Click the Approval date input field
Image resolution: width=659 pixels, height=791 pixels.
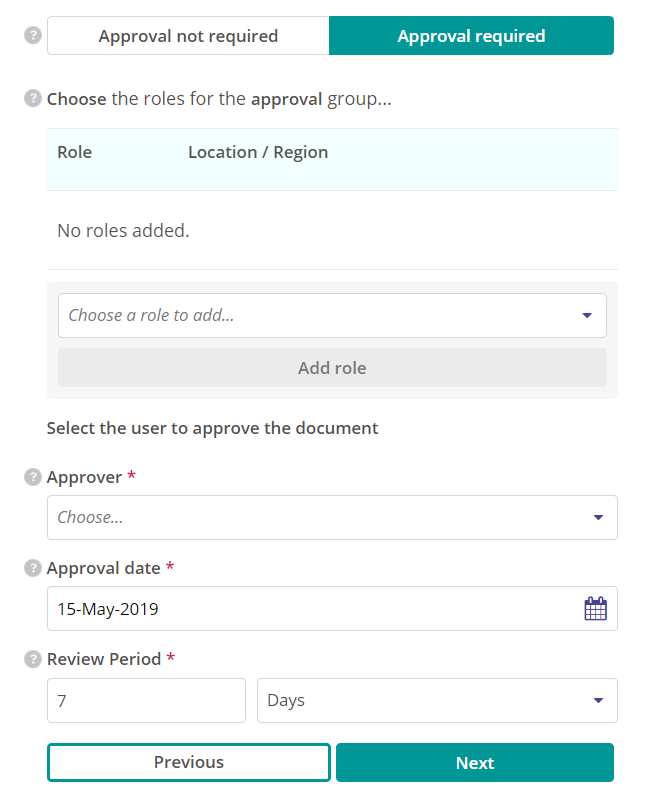pos(310,609)
